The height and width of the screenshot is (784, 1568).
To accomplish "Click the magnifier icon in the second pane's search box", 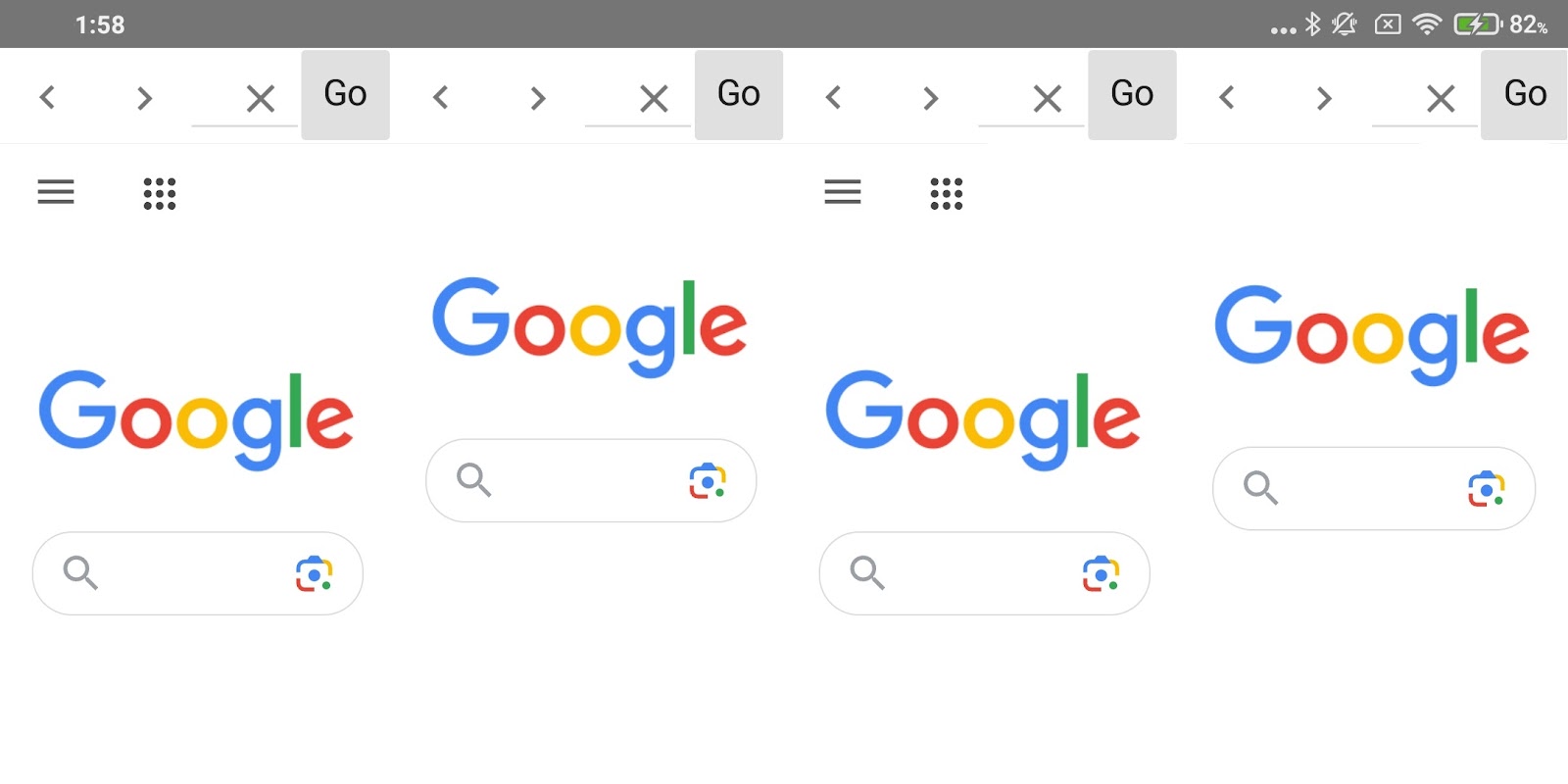I will click(474, 480).
